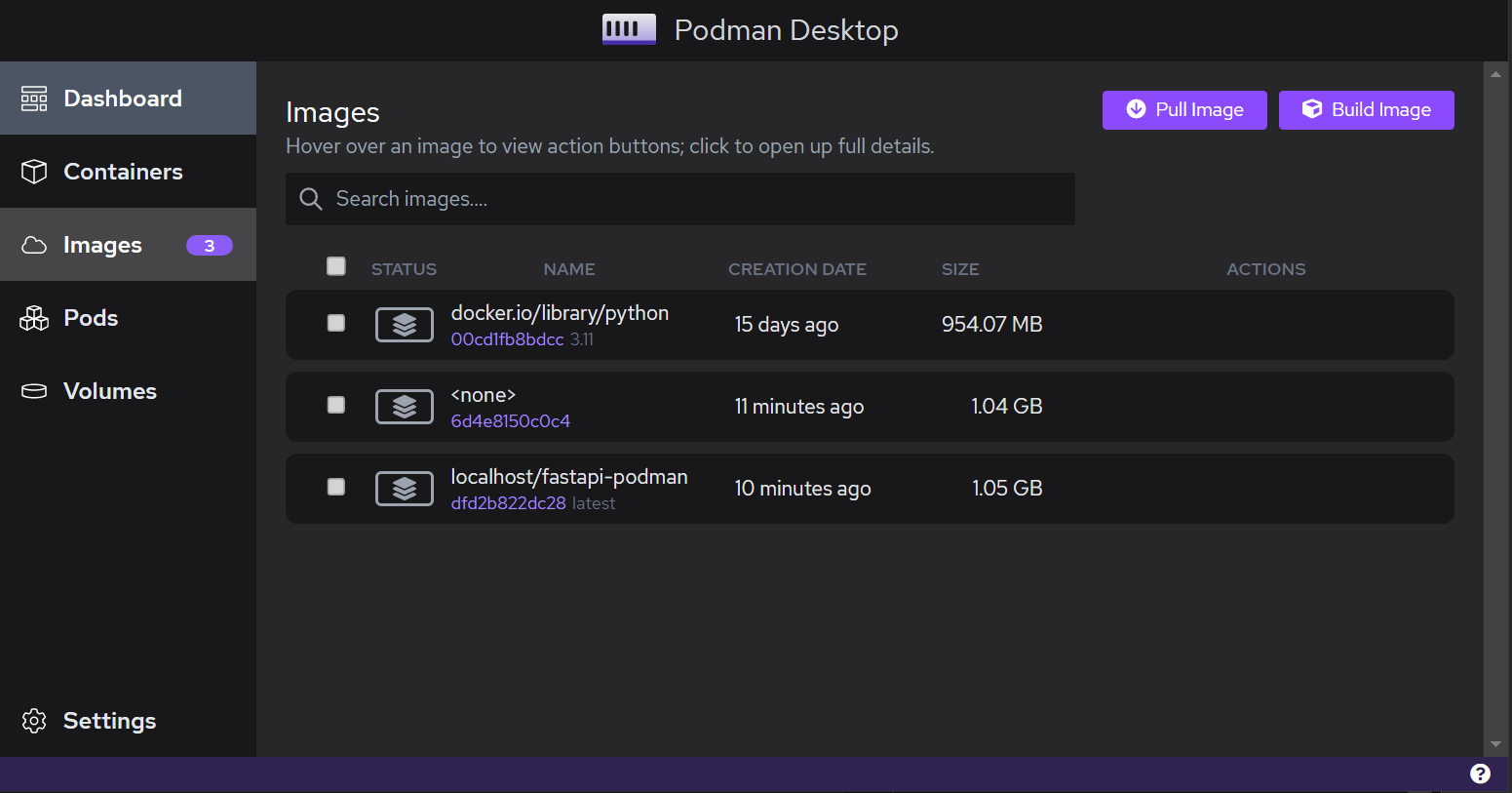Viewport: 1512px width, 793px height.
Task: Click the 1.05 GB size value
Action: point(1007,488)
